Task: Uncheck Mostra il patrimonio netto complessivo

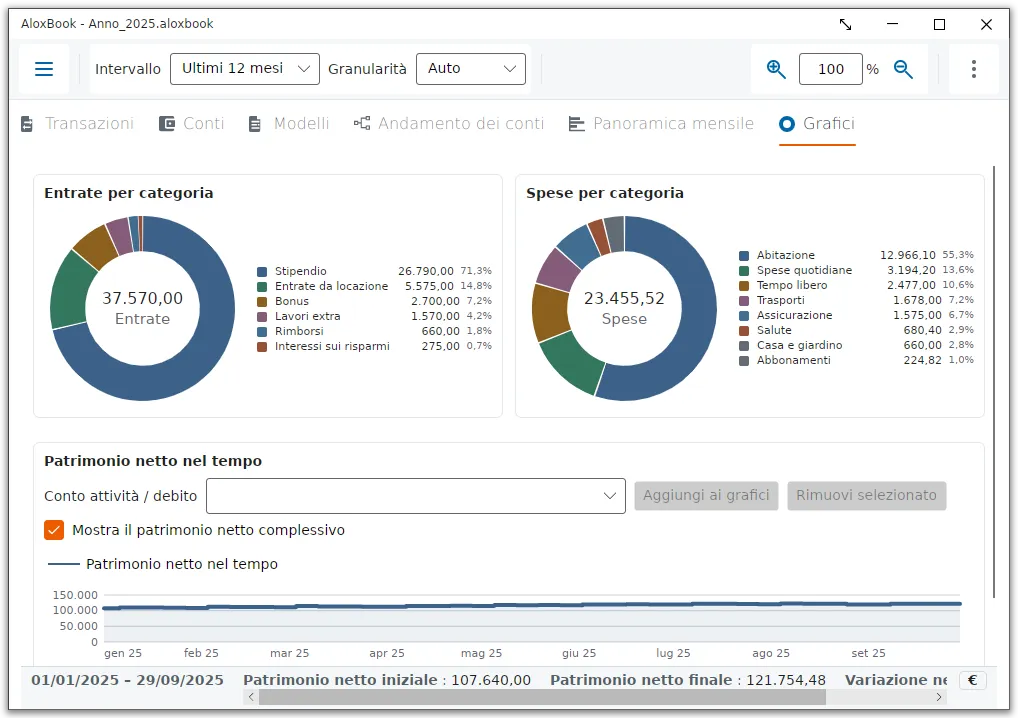Action: (54, 530)
